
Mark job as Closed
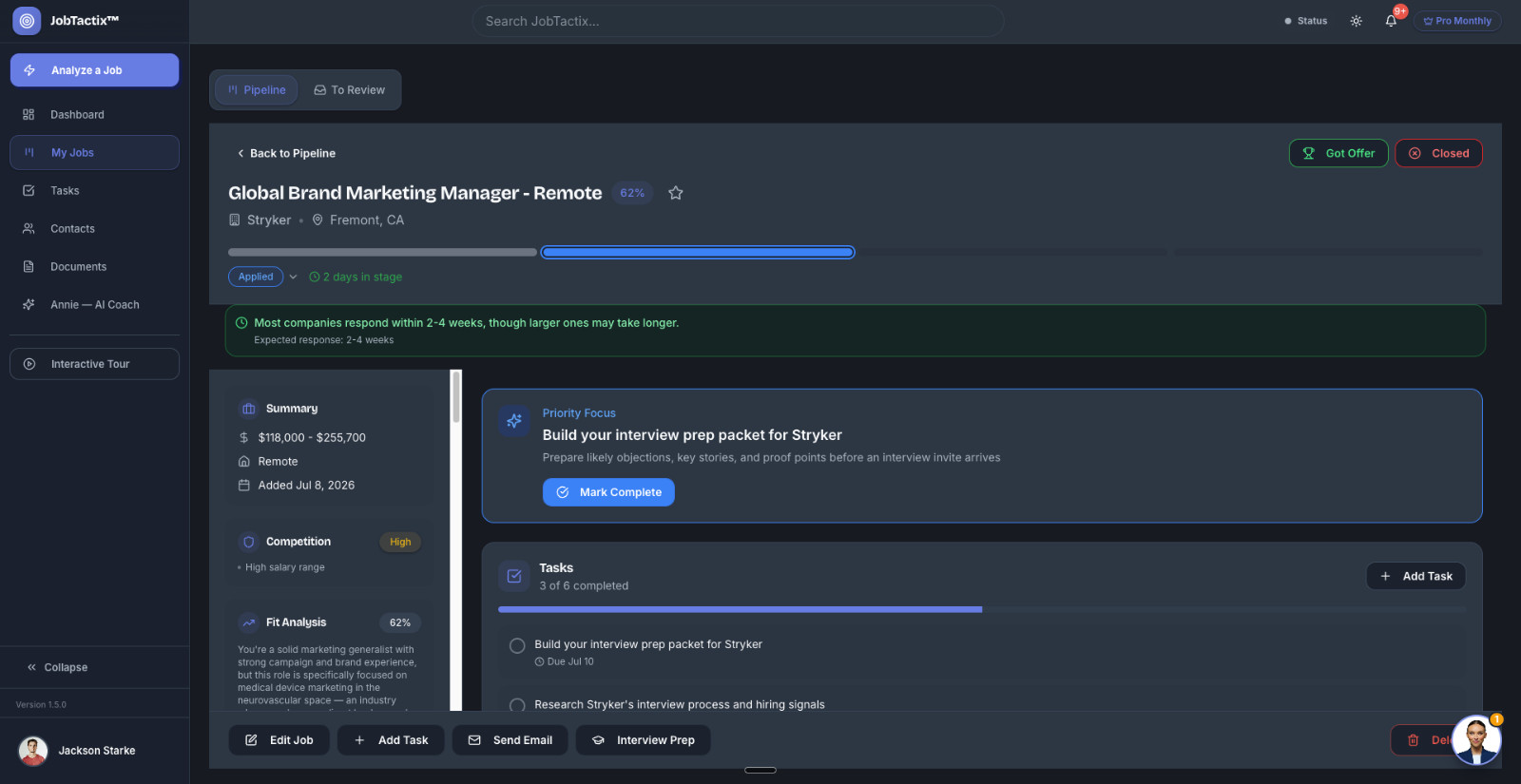[x=1438, y=153]
